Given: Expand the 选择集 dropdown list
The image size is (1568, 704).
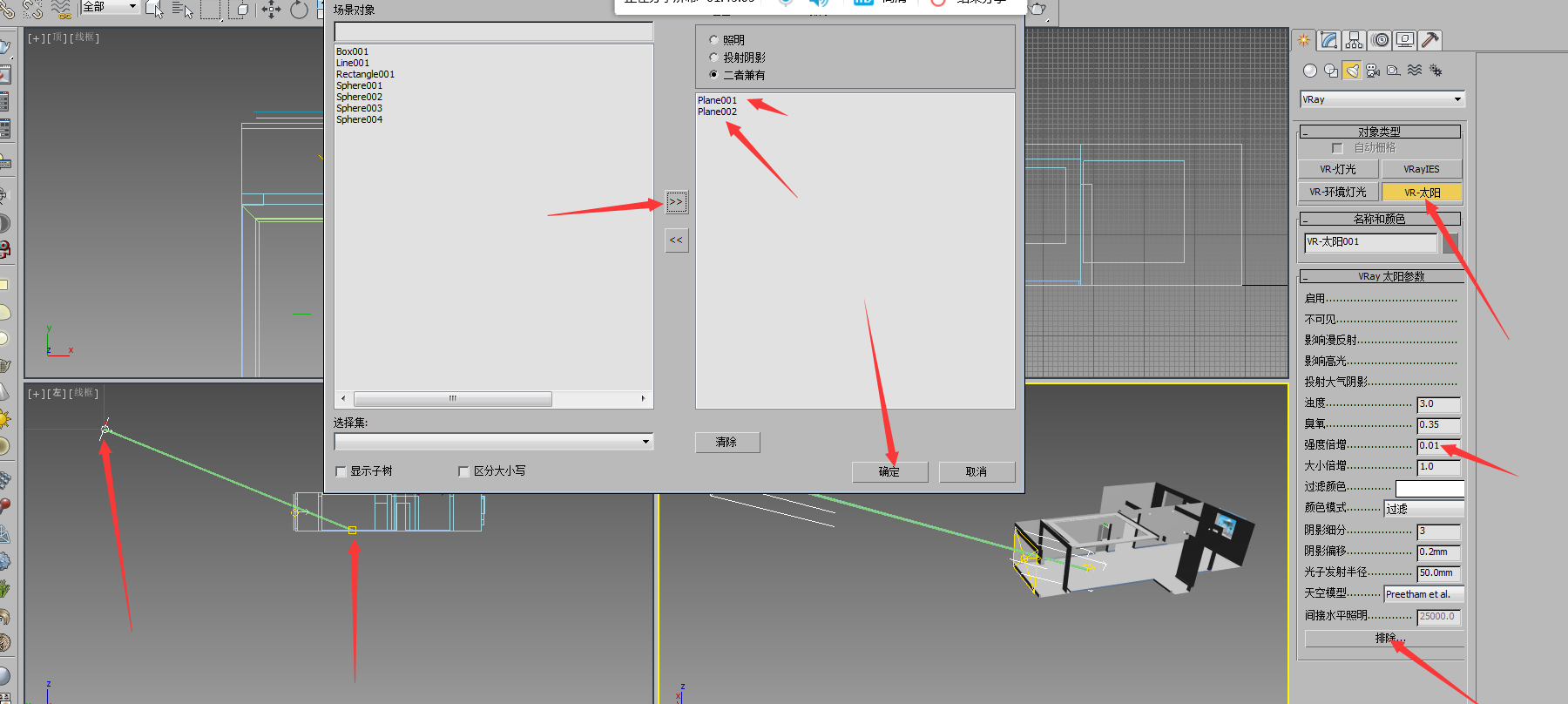Looking at the screenshot, I should (645, 442).
